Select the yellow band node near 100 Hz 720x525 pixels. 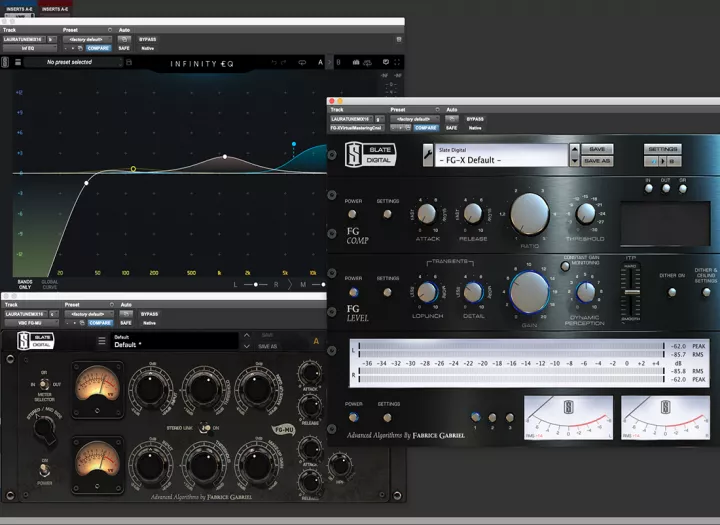coord(133,169)
